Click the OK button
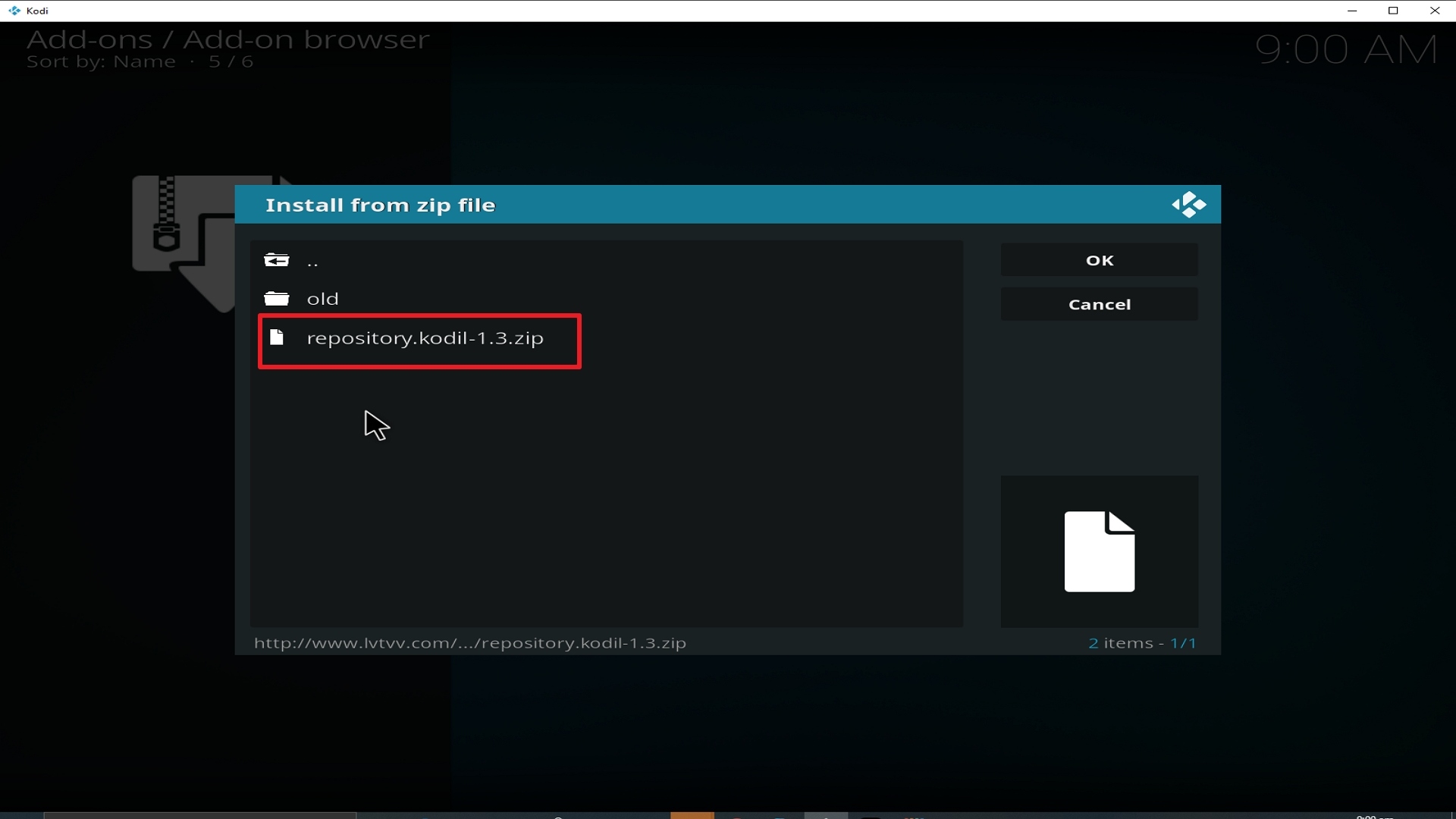The height and width of the screenshot is (819, 1456). (x=1100, y=260)
